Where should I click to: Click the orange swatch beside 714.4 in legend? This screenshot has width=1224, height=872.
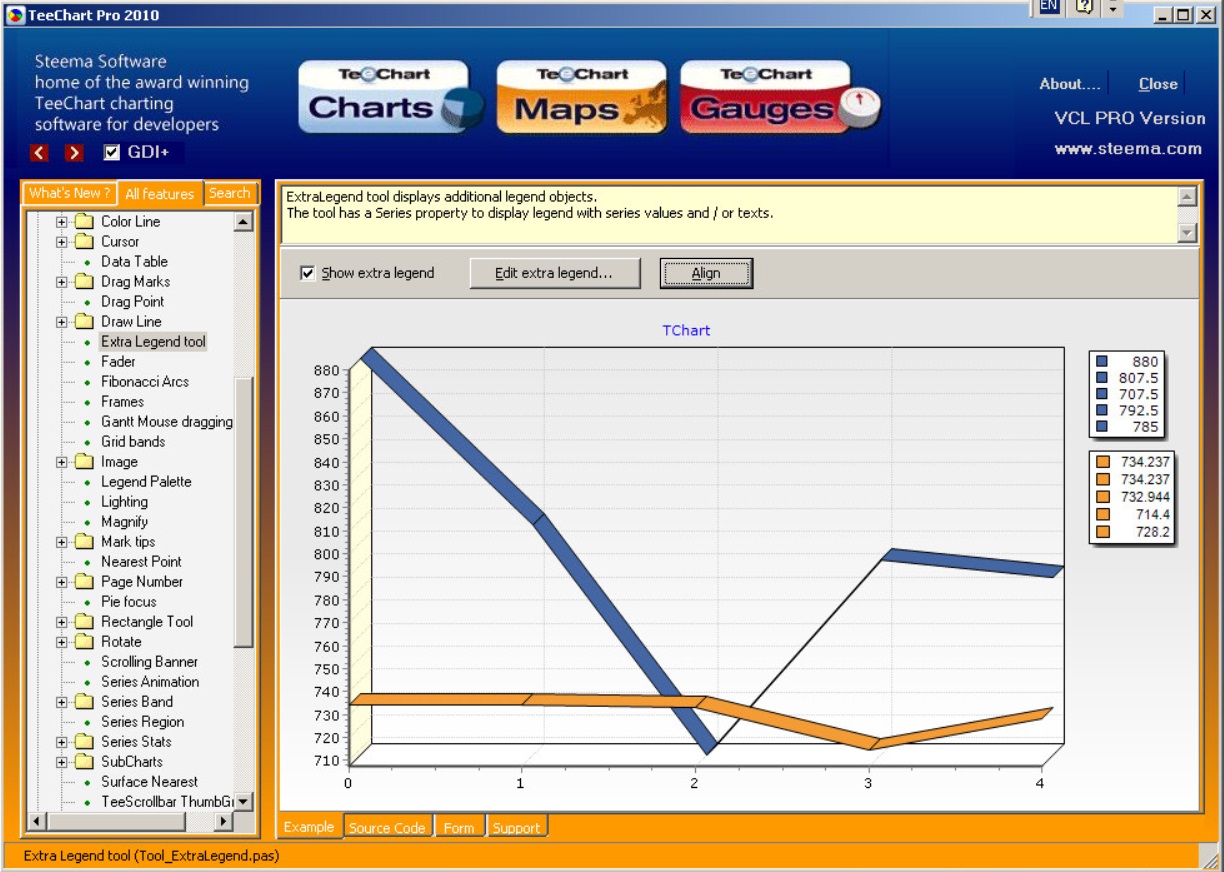(1103, 514)
